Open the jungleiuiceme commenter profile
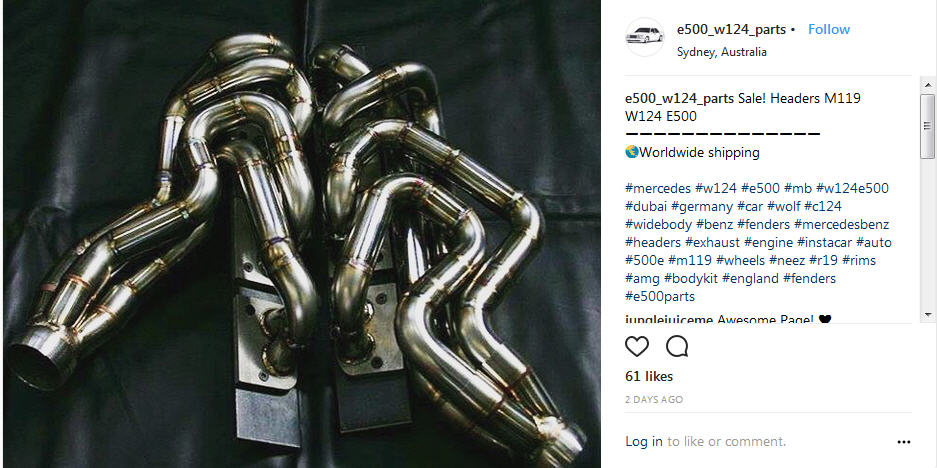The image size is (937, 468). pyautogui.click(x=669, y=319)
